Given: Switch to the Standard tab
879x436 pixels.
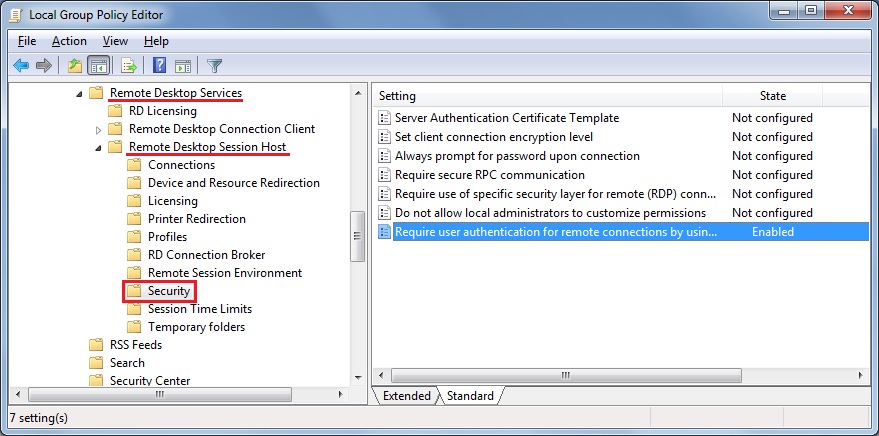Looking at the screenshot, I should click(x=470, y=396).
